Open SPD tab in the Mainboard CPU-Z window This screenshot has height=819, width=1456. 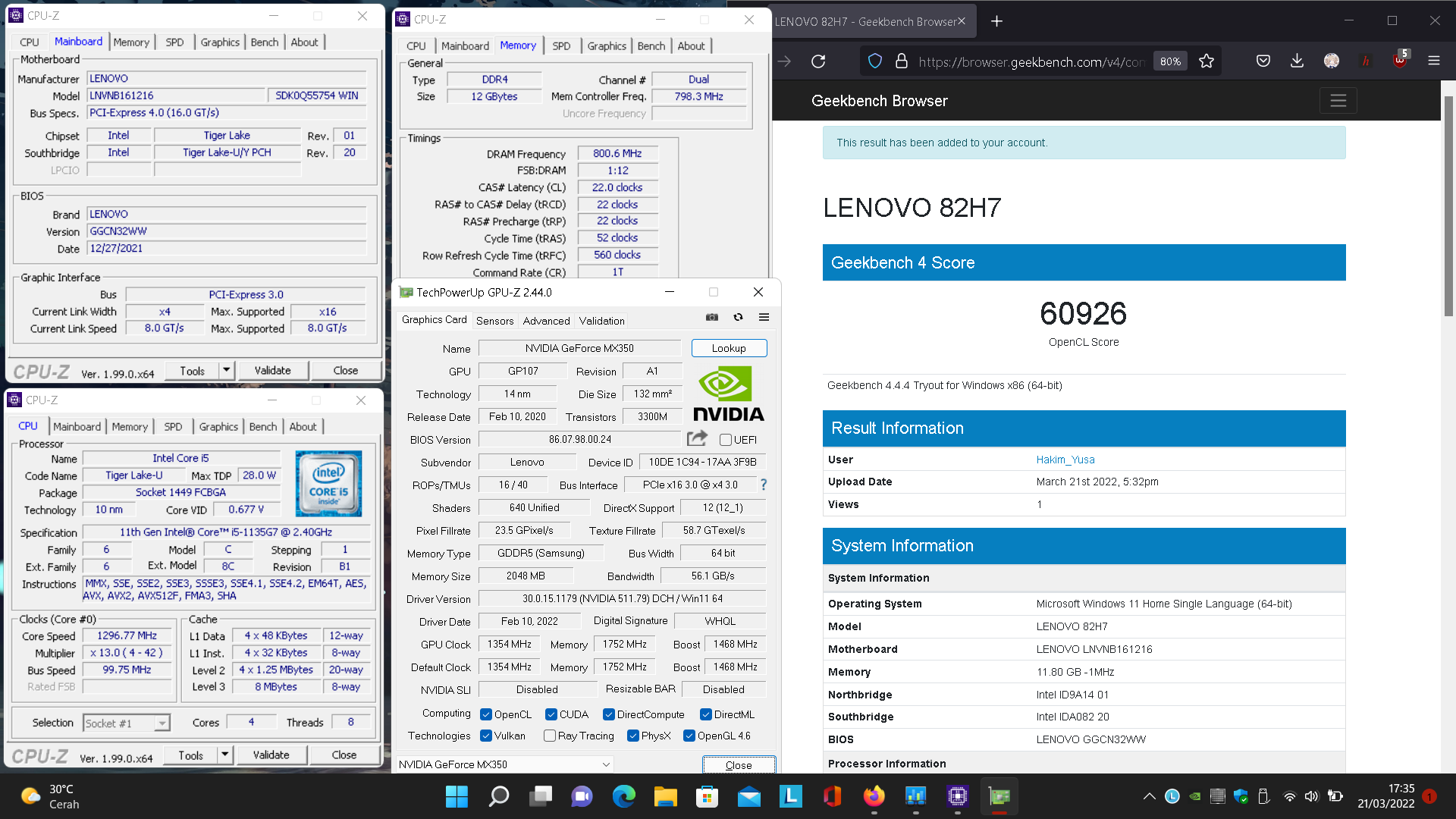coord(174,42)
